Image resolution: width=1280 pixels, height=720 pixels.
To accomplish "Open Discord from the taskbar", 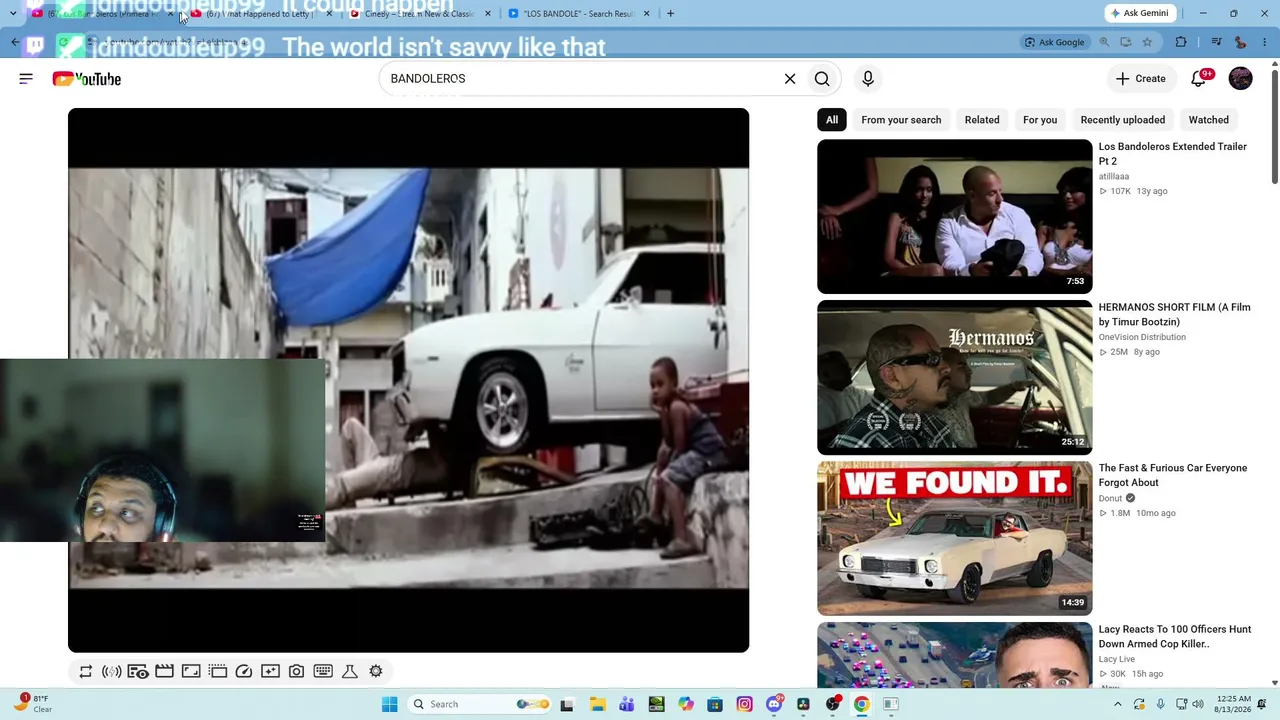I will [774, 704].
